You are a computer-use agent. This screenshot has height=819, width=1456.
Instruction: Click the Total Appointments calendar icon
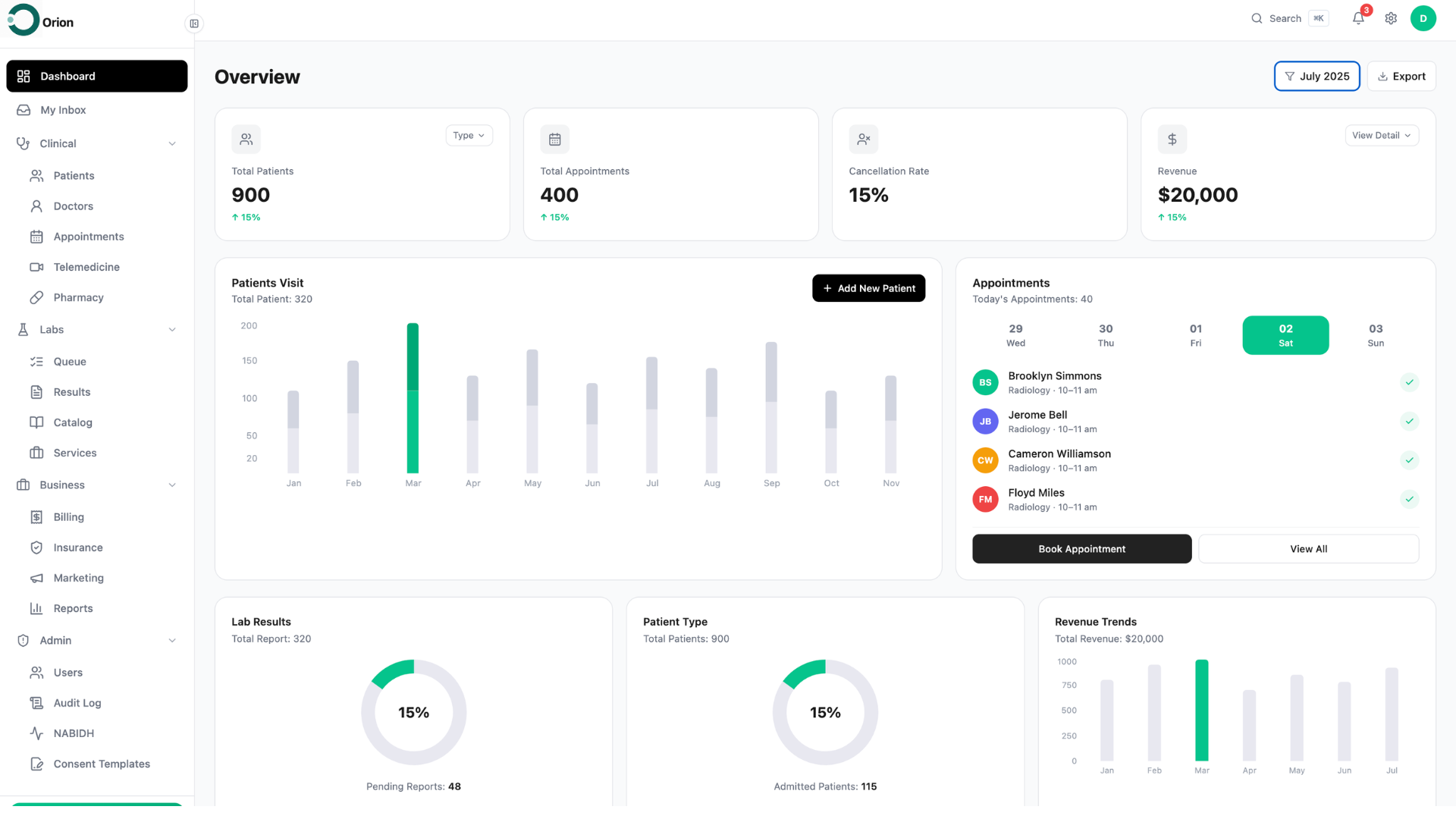554,140
